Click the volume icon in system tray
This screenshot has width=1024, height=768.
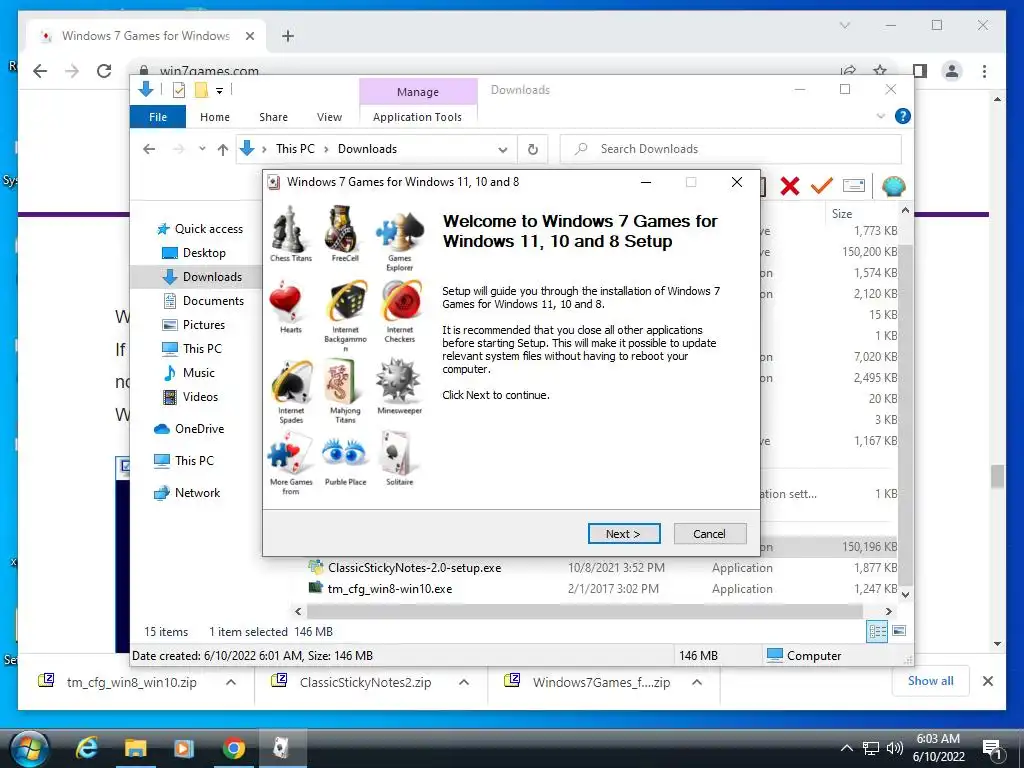895,748
